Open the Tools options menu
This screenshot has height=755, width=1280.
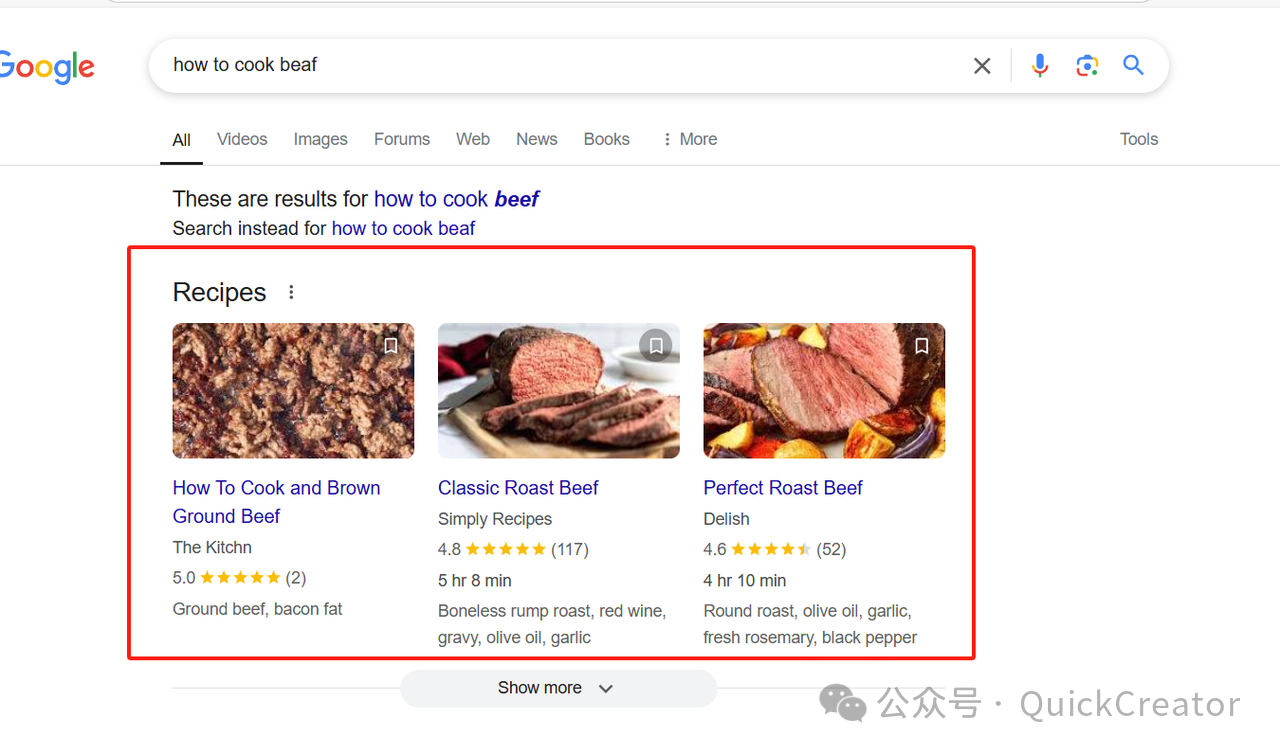(1138, 139)
